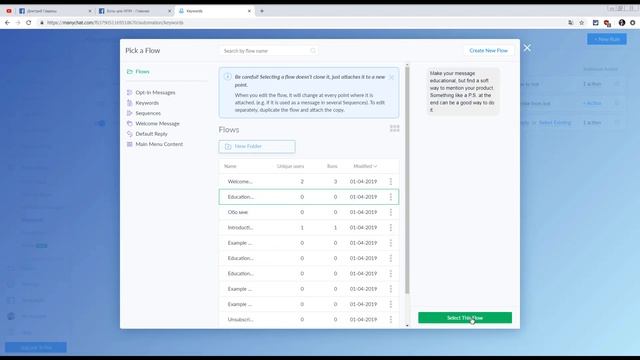The width and height of the screenshot is (640, 360).
Task: Click the New Folder button
Action: (257, 147)
